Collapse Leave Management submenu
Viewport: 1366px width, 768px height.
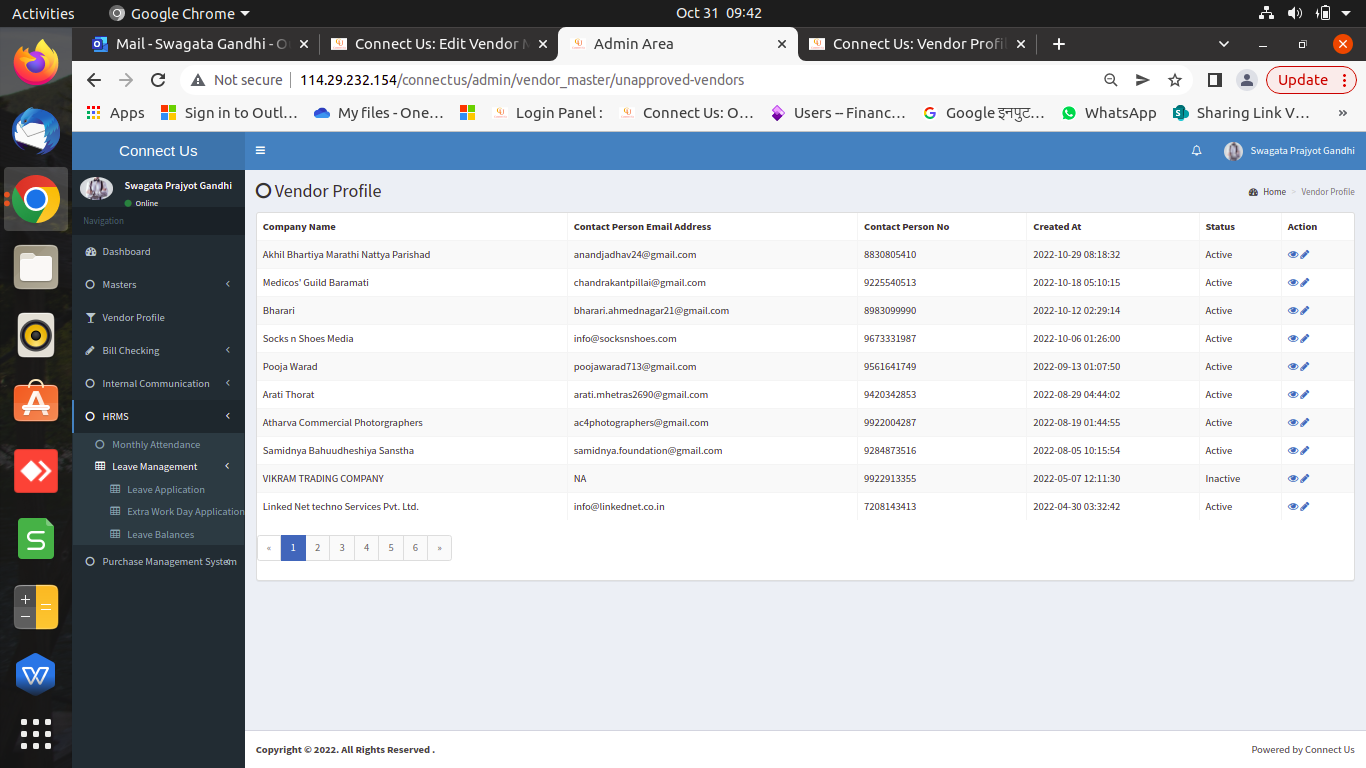pyautogui.click(x=158, y=467)
